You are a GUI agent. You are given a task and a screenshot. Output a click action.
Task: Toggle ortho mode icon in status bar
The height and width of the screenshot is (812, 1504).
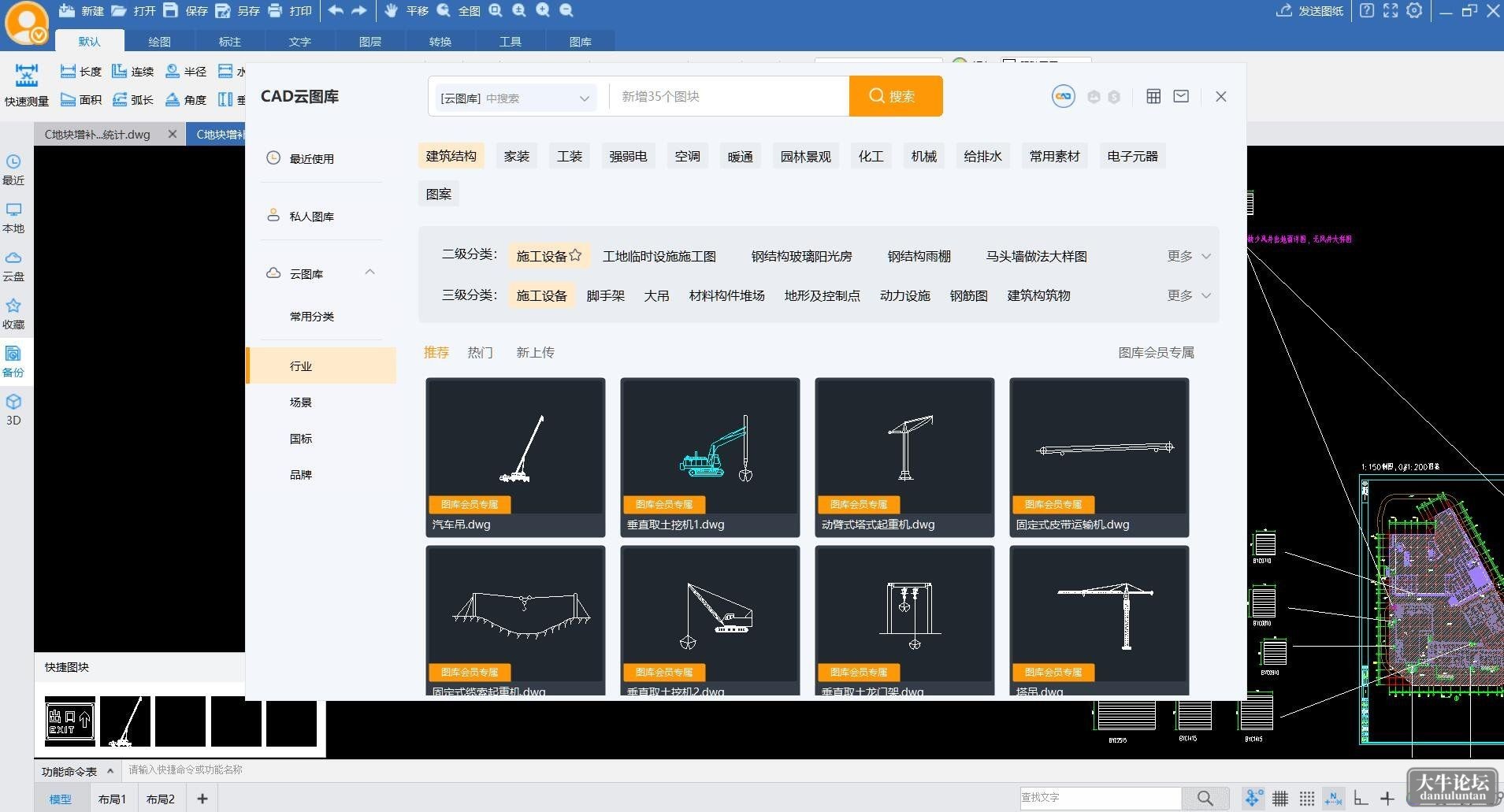(1361, 799)
